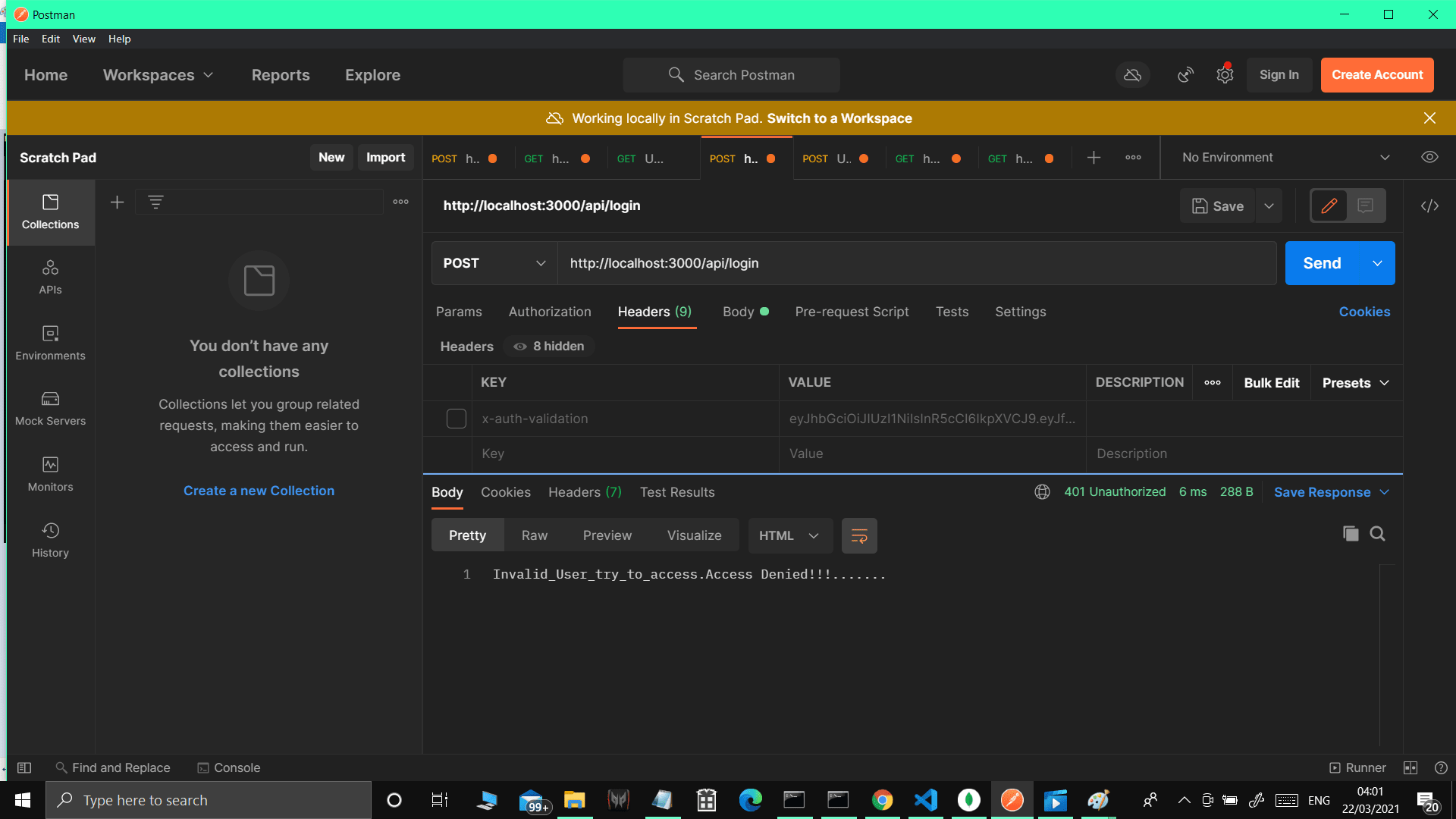Open the No Environment selector
Screen dimensions: 1456x819
click(x=1285, y=158)
